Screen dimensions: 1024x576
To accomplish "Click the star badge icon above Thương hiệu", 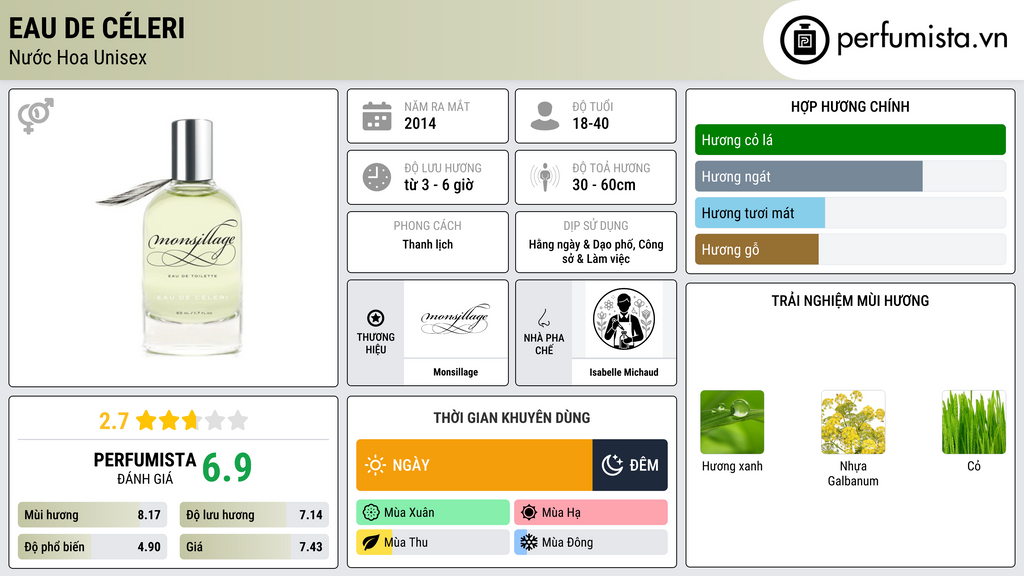I will pos(376,318).
